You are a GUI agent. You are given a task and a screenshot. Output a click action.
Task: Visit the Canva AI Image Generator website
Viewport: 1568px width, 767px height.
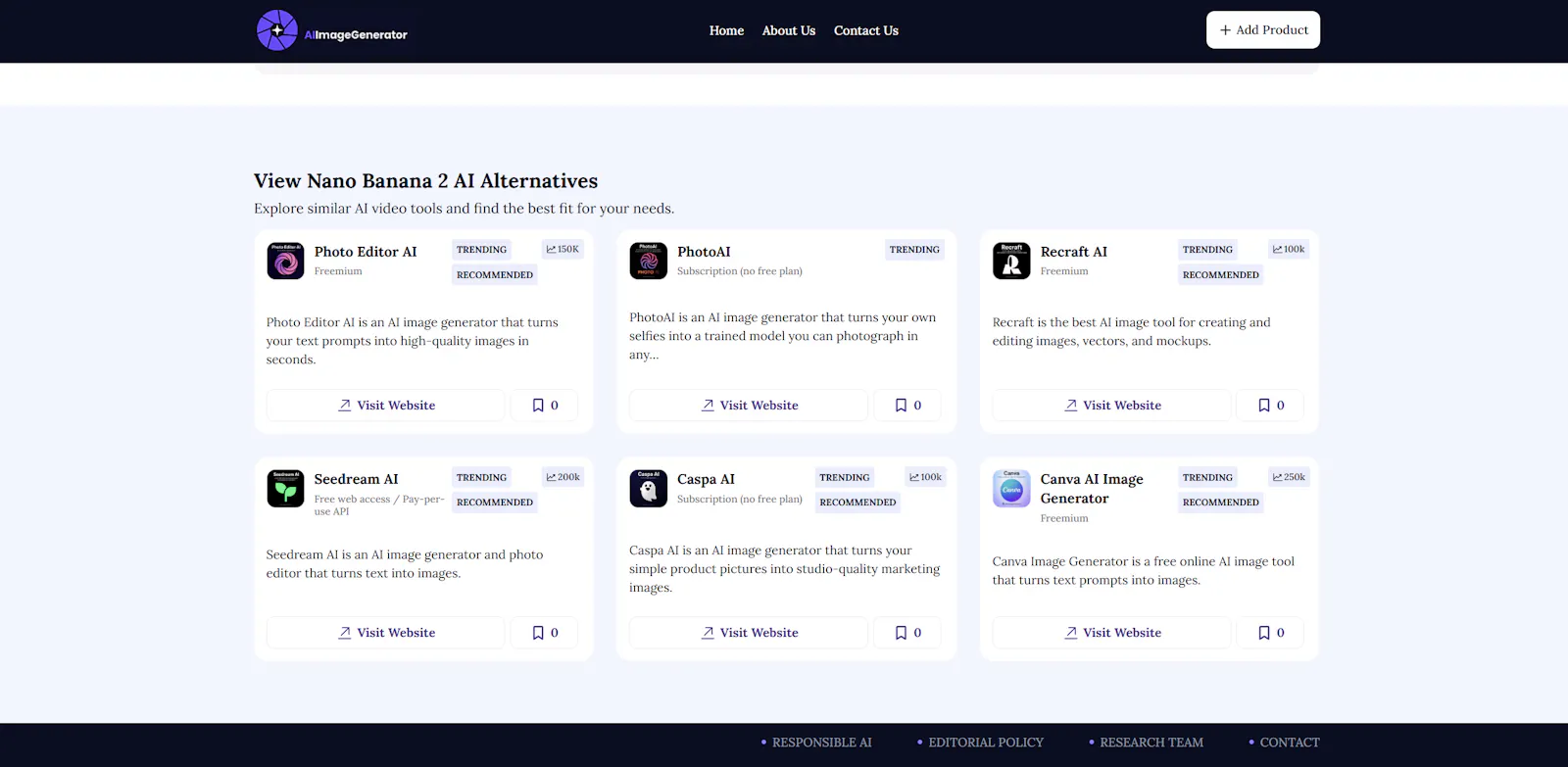pyautogui.click(x=1112, y=633)
